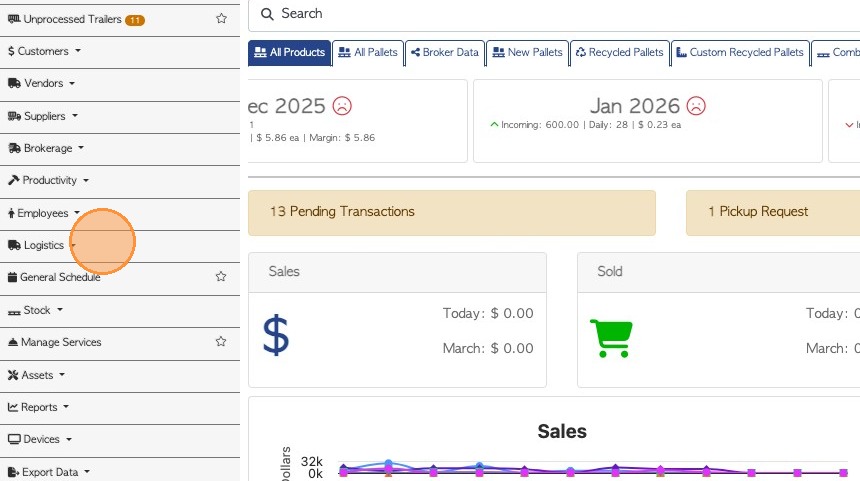Toggle favorite star for Manage Services
This screenshot has width=860, height=481.
(221, 342)
